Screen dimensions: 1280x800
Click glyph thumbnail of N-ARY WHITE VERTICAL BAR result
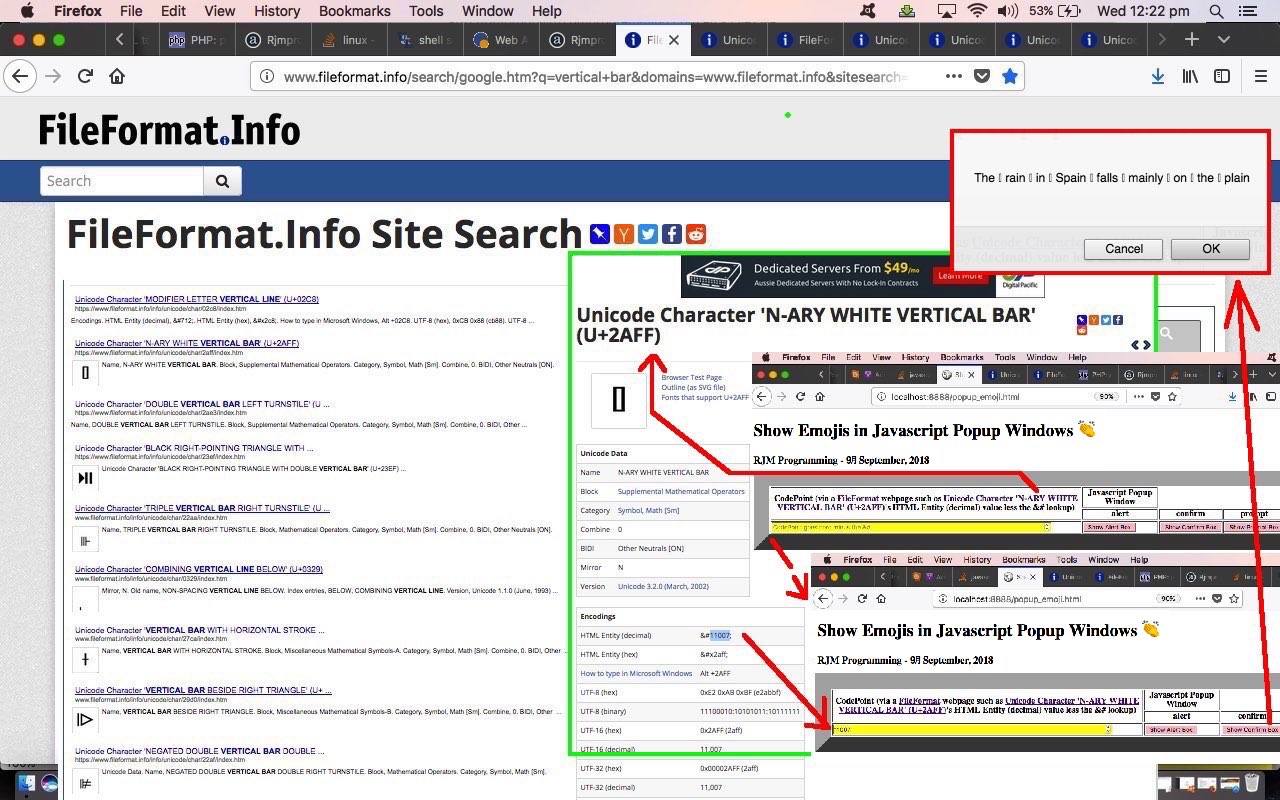85,373
